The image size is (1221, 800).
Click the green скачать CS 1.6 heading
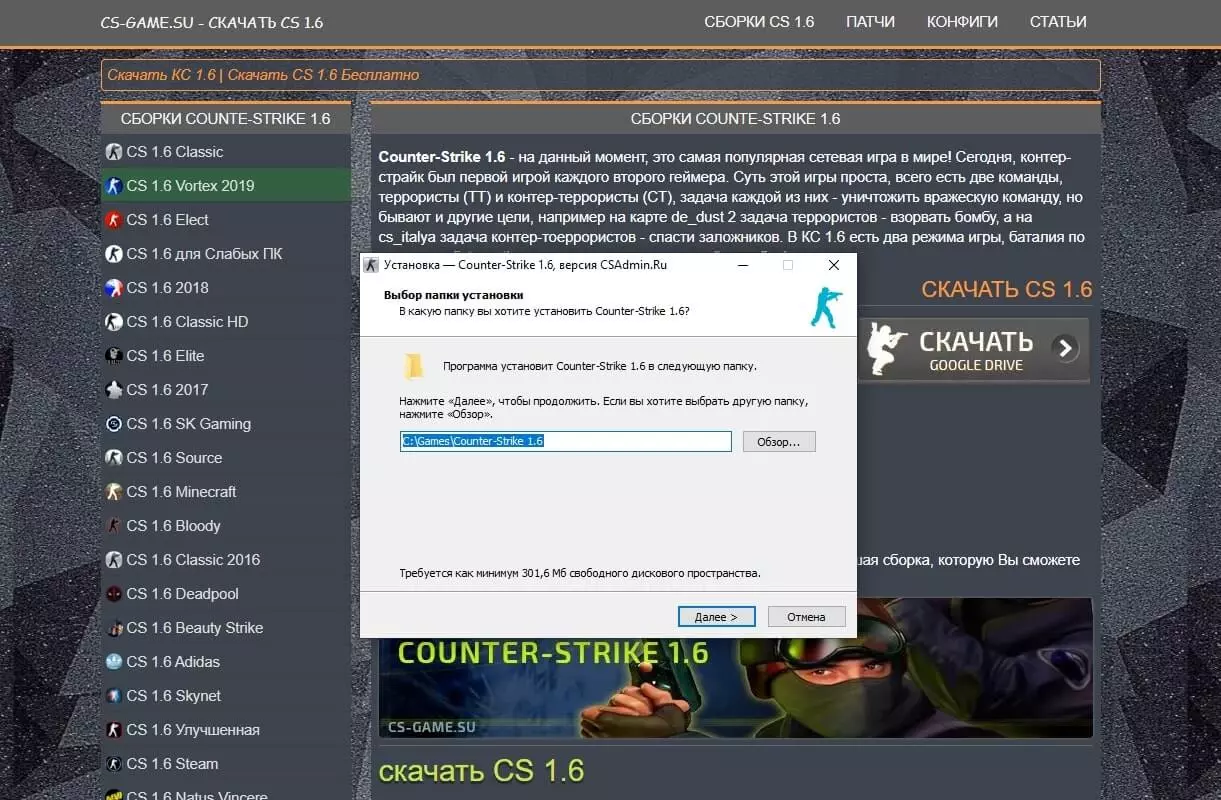click(481, 770)
